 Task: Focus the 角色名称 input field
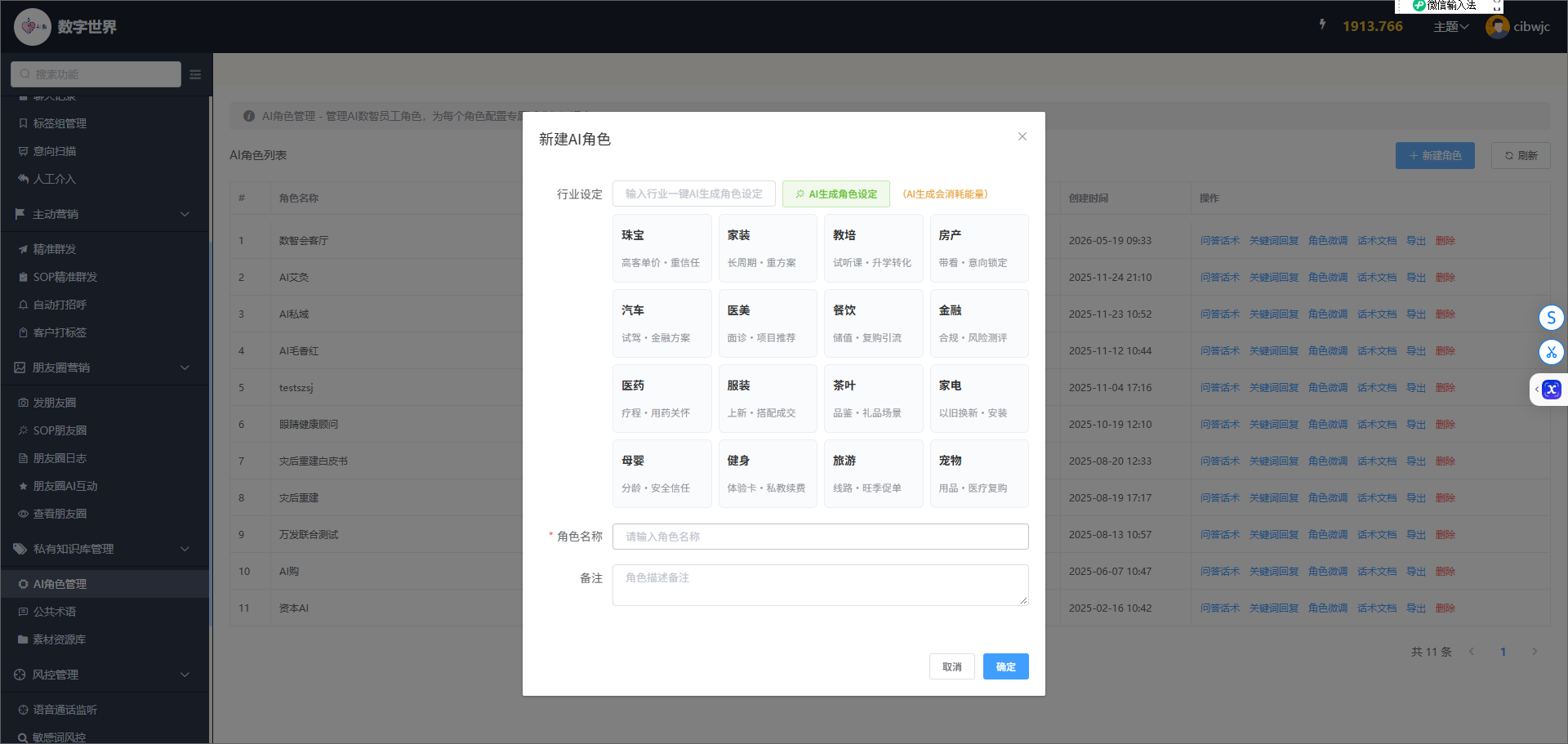(x=820, y=537)
